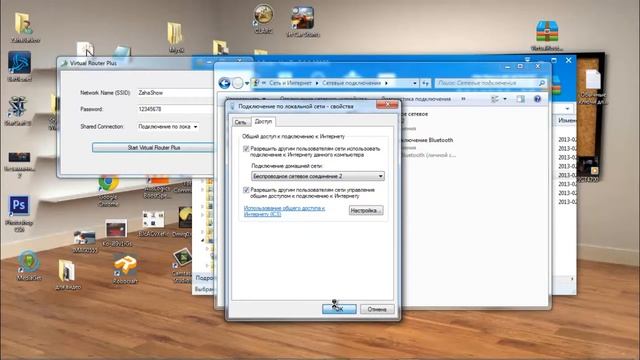Click Сеть и Интернет breadcrumb

click(x=290, y=83)
